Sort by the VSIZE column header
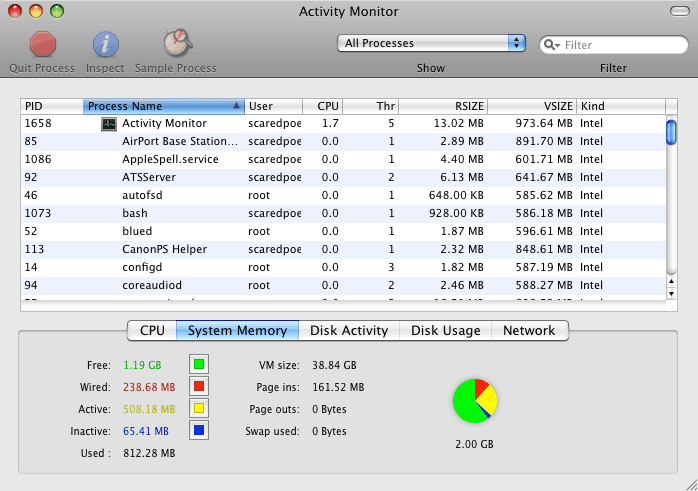The height and width of the screenshot is (491, 698). pos(532,106)
